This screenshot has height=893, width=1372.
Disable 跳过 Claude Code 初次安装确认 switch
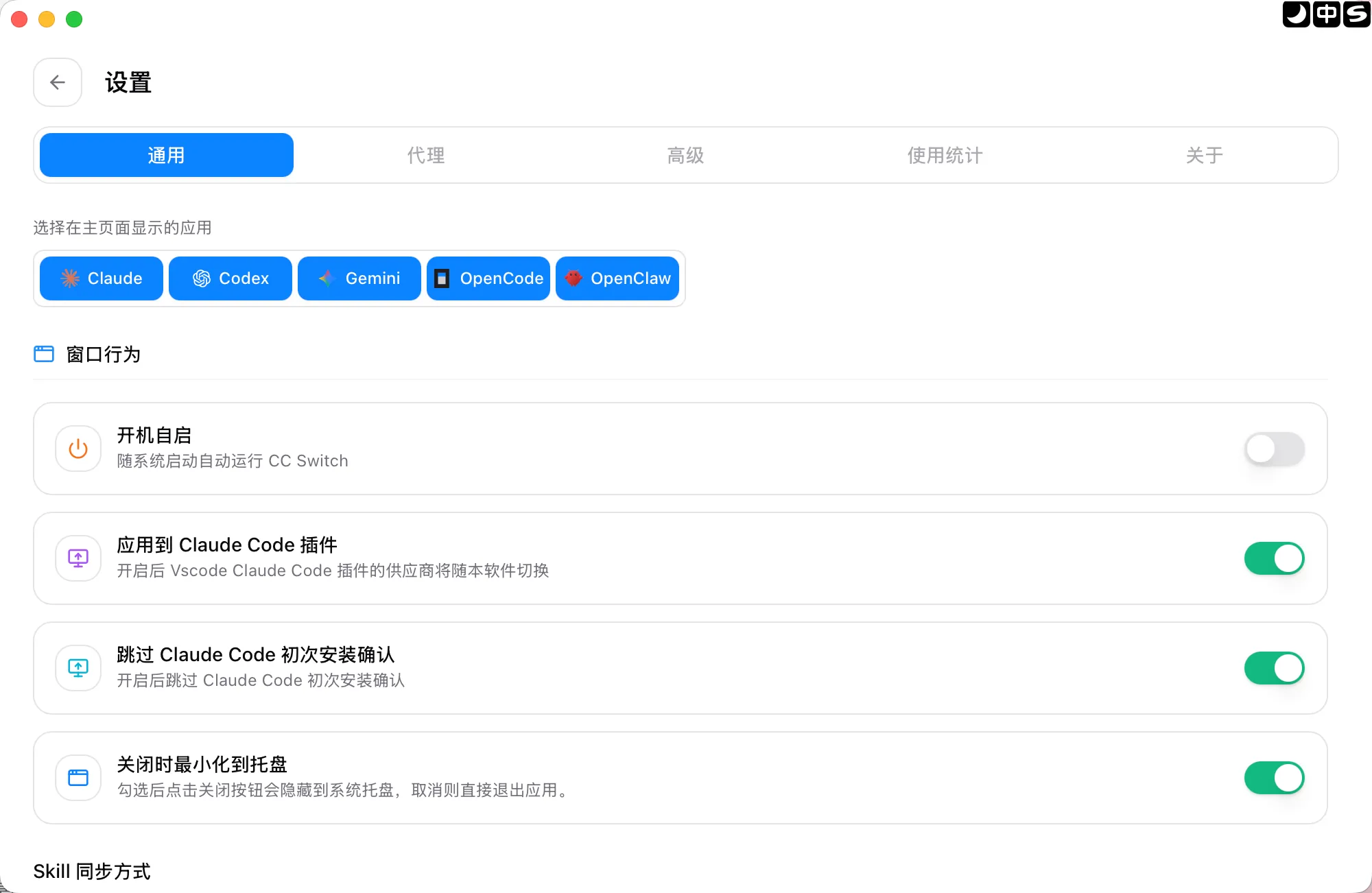coord(1275,668)
